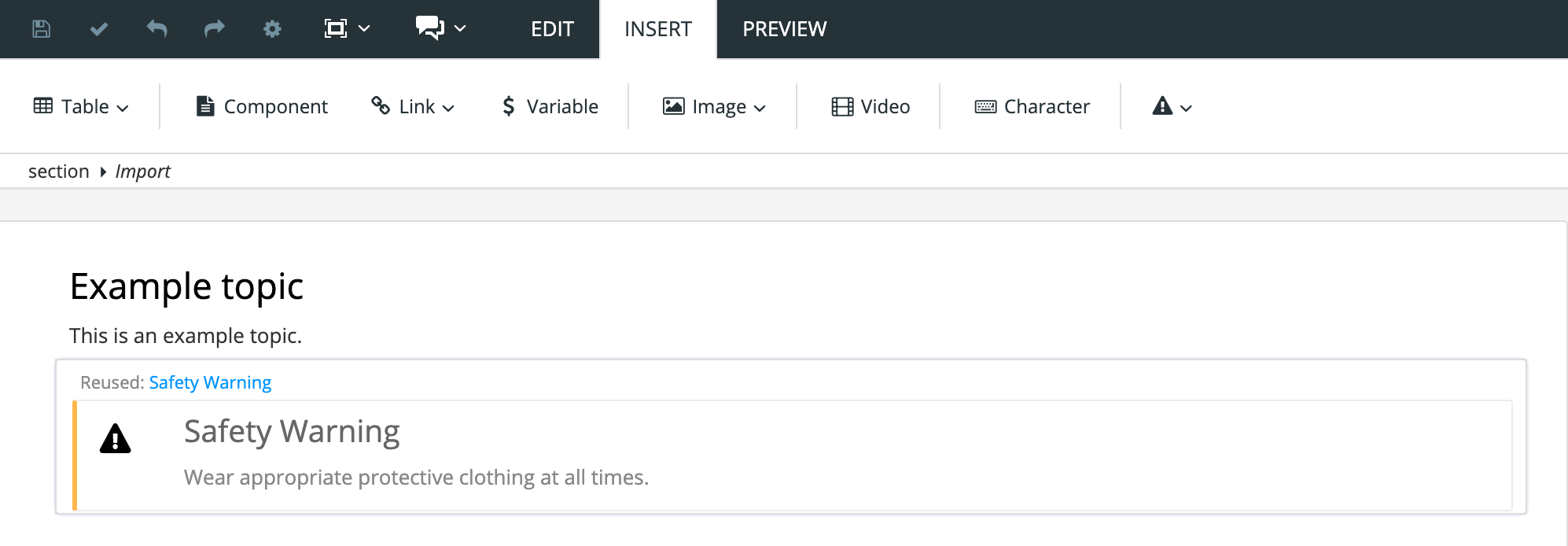Click the Safety Warning admonition title
This screenshot has height=546, width=1568.
pyautogui.click(x=292, y=432)
